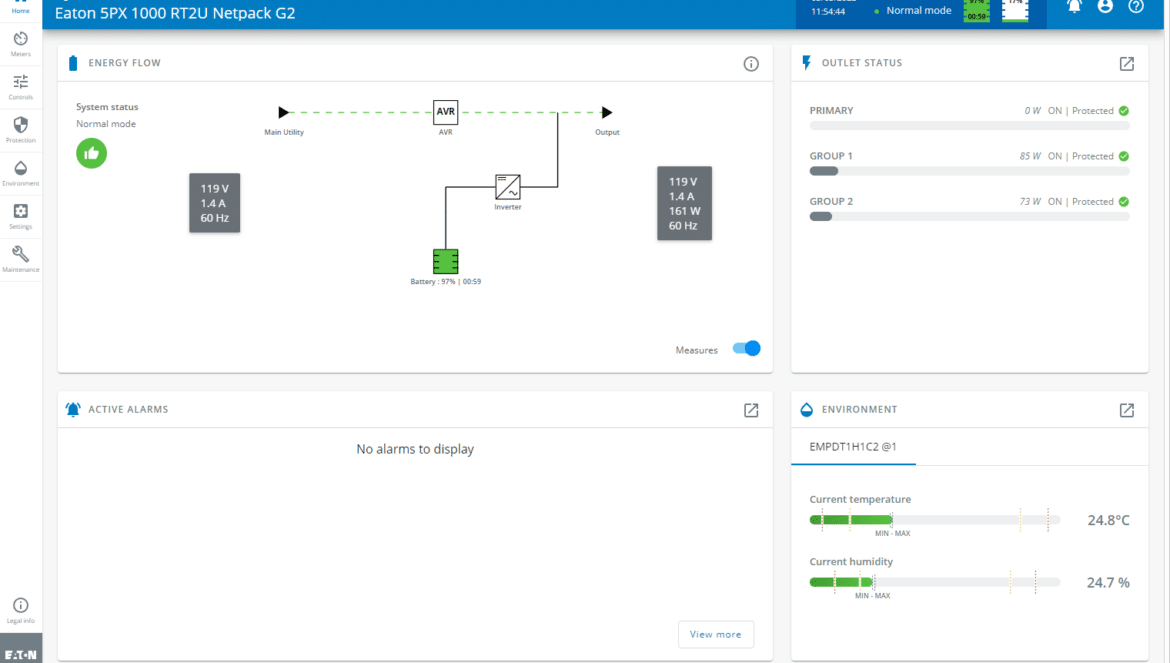The width and height of the screenshot is (1170, 663).
Task: Click the input measures box showing 119 V 60 Hz
Action: click(x=215, y=203)
